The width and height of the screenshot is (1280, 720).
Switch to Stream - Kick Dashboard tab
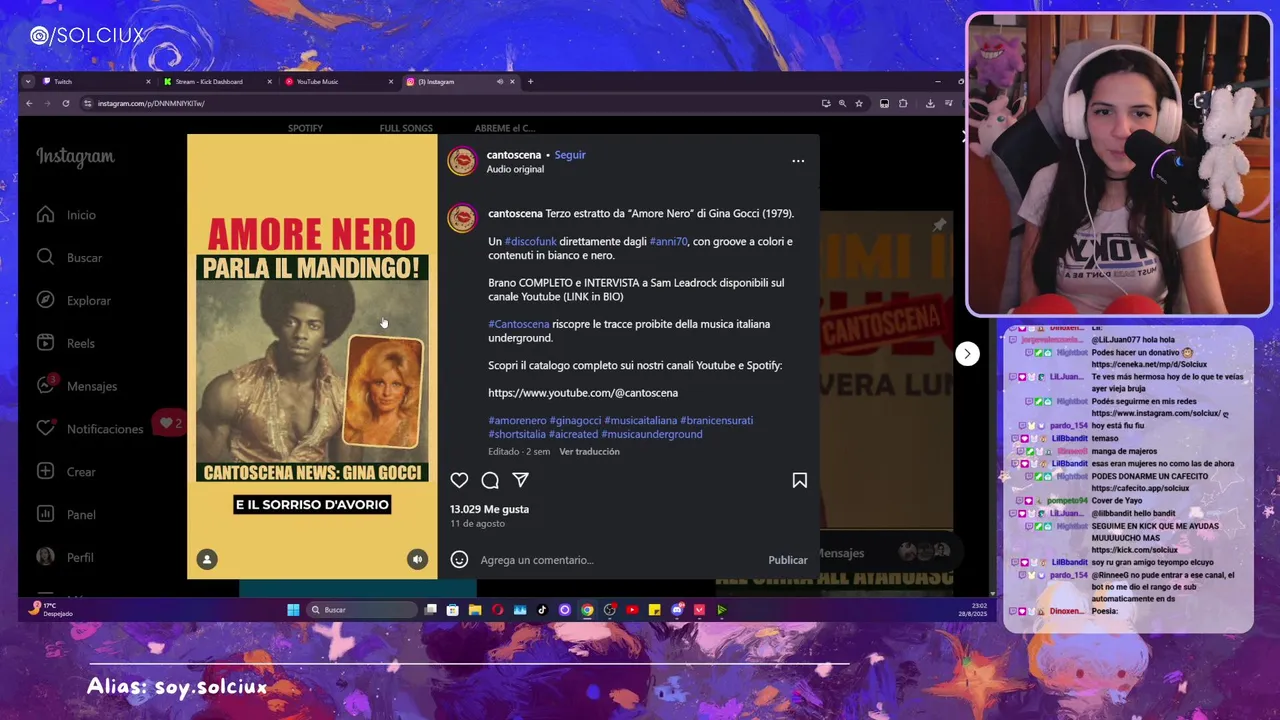218,82
